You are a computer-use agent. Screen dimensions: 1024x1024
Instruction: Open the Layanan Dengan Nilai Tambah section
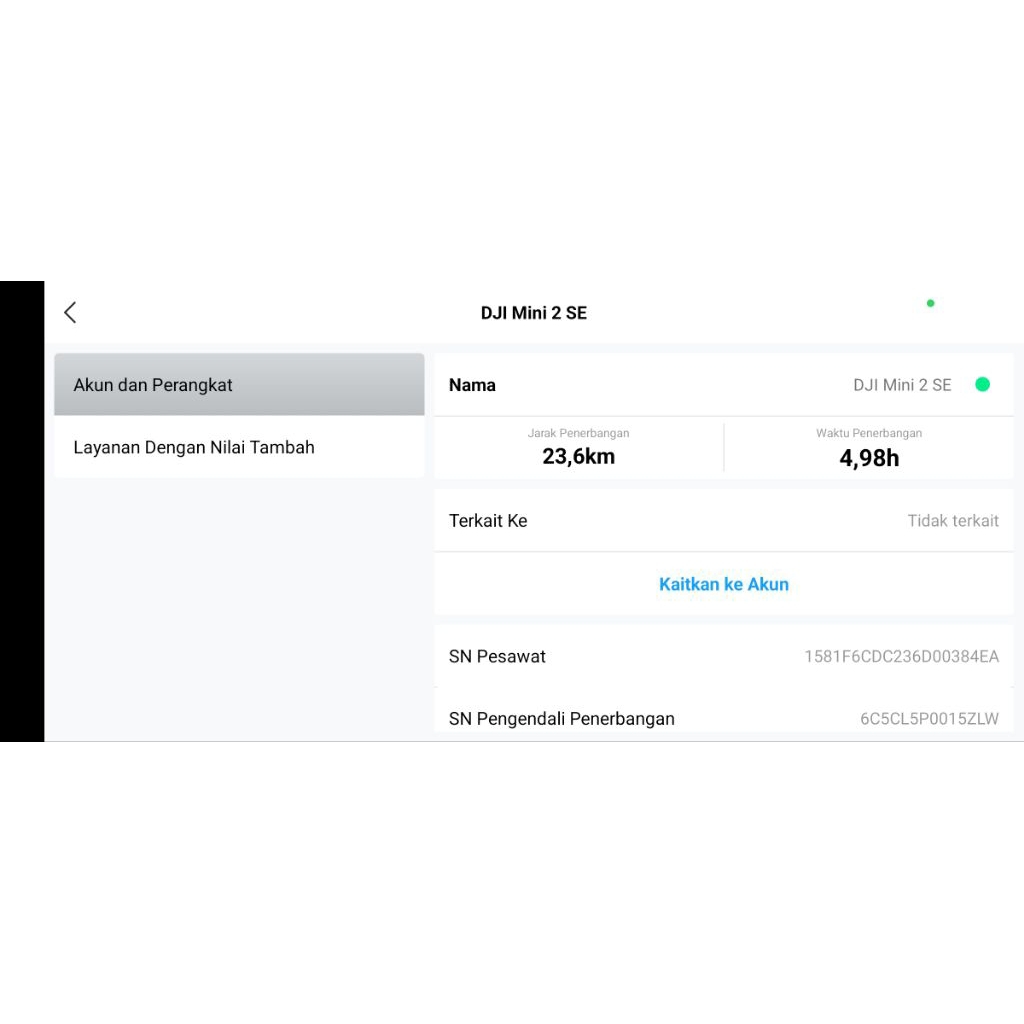click(x=239, y=447)
